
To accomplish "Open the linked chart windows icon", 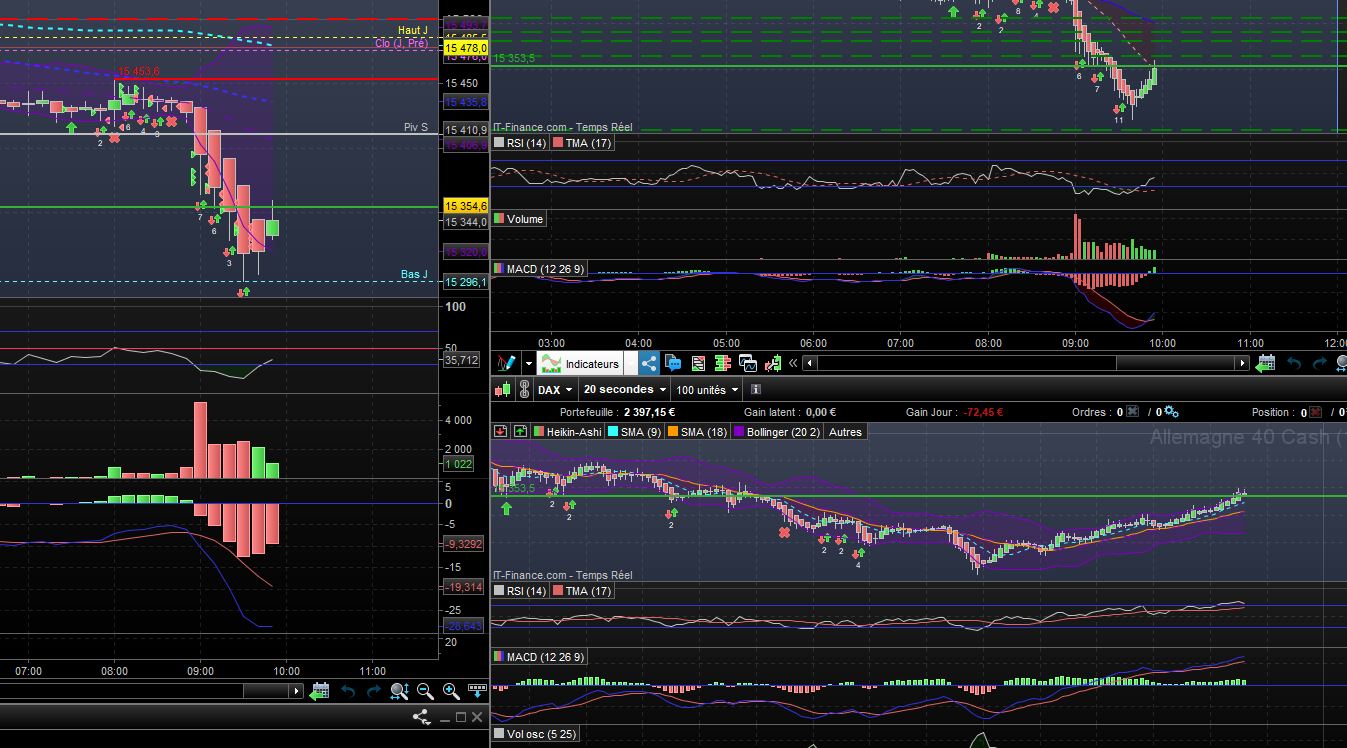I will (748, 363).
